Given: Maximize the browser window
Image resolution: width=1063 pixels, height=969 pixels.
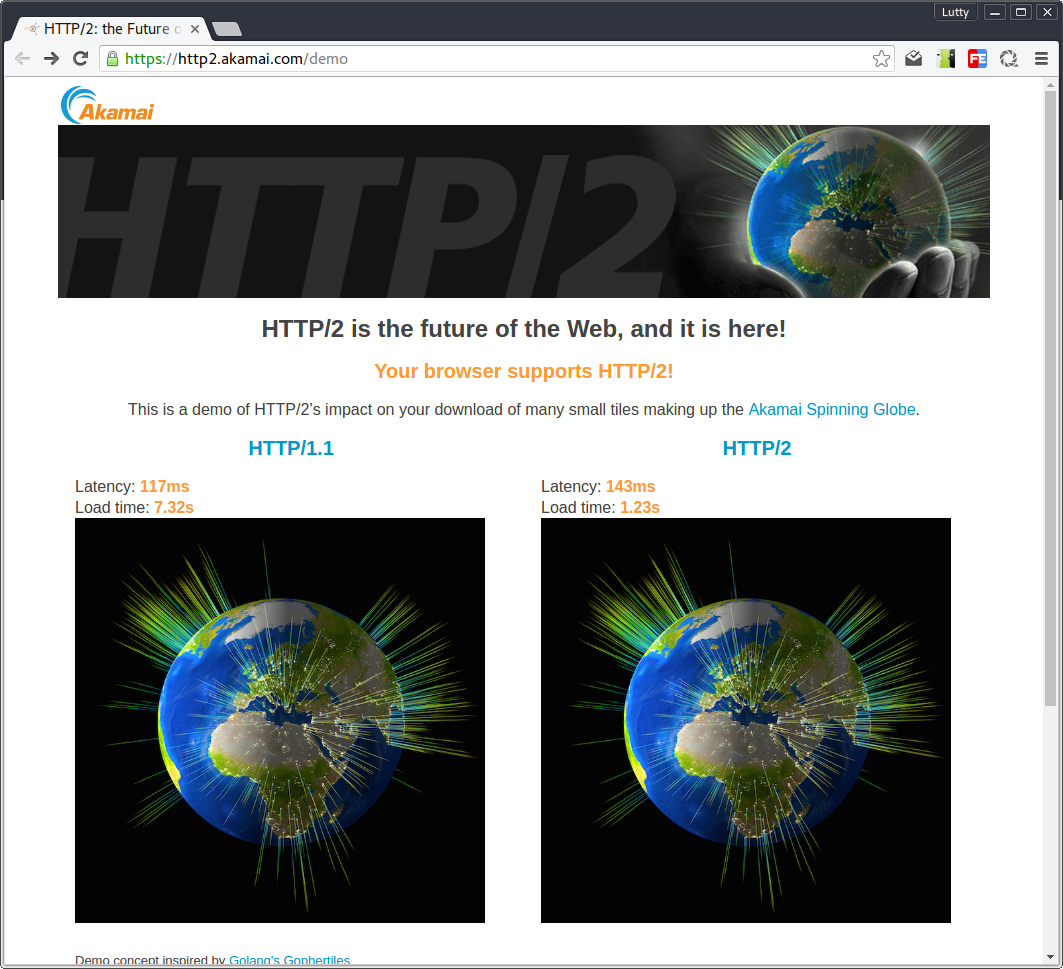Looking at the screenshot, I should click(x=1020, y=12).
